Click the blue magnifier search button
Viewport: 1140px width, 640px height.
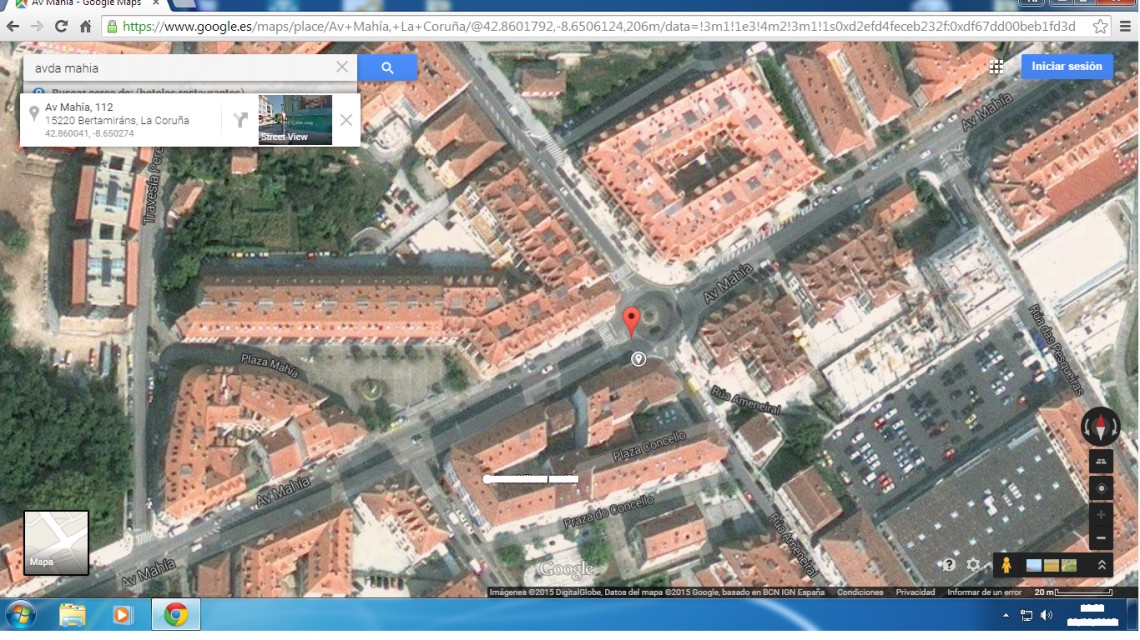pos(388,68)
